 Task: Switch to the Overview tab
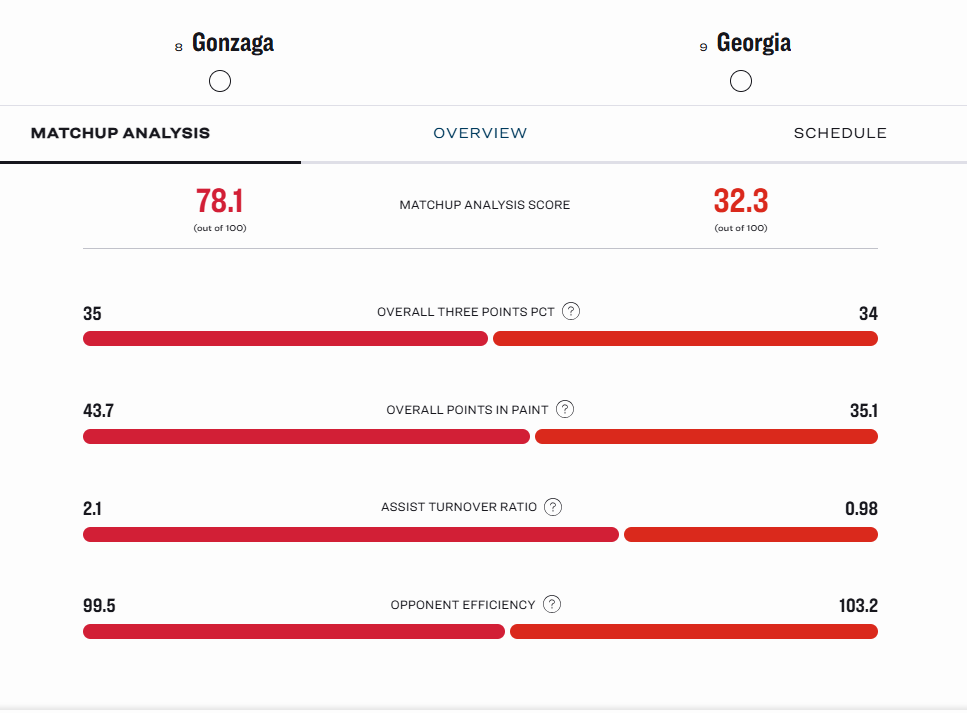pyautogui.click(x=480, y=132)
